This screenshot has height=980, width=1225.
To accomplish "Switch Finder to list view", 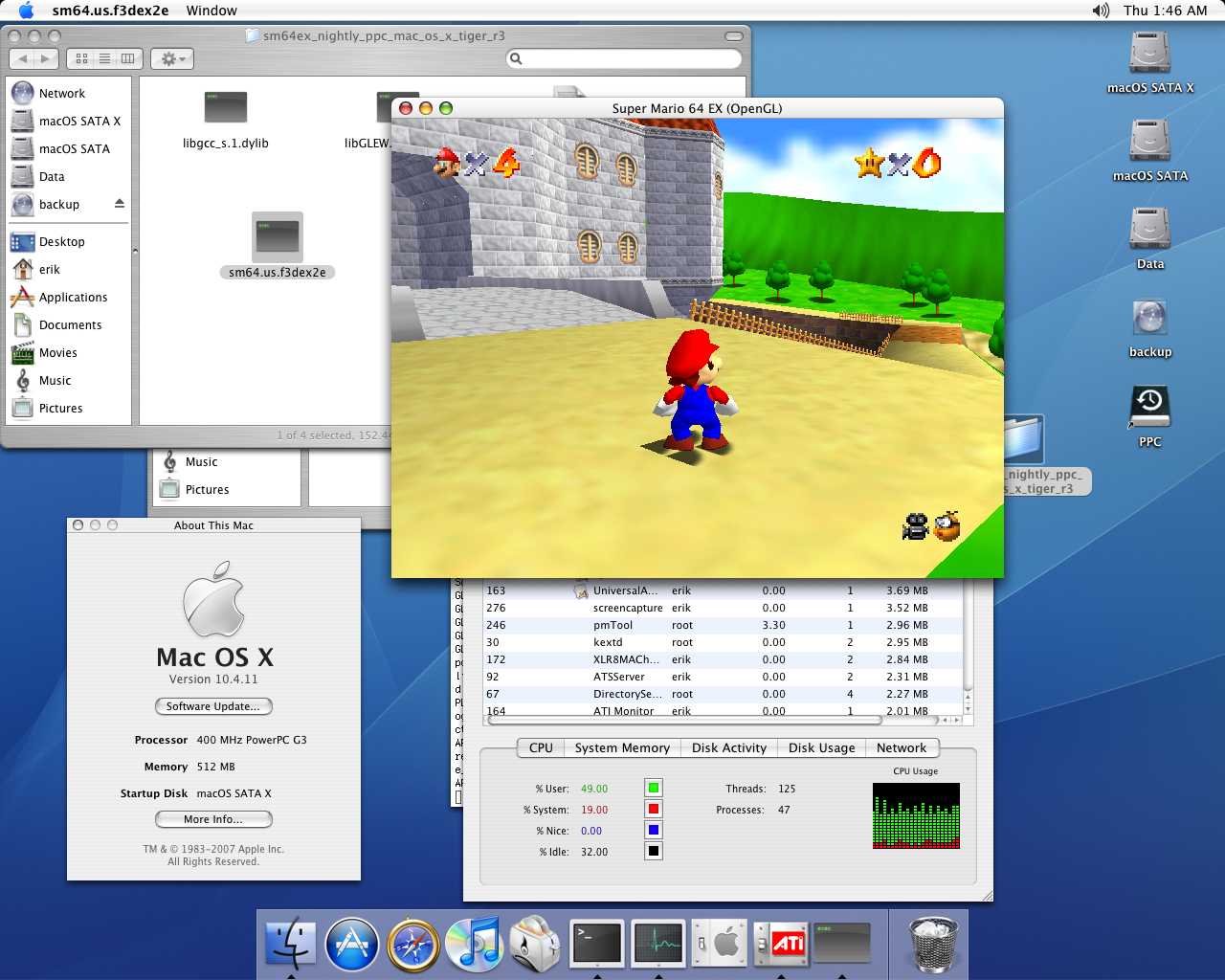I will tap(105, 58).
